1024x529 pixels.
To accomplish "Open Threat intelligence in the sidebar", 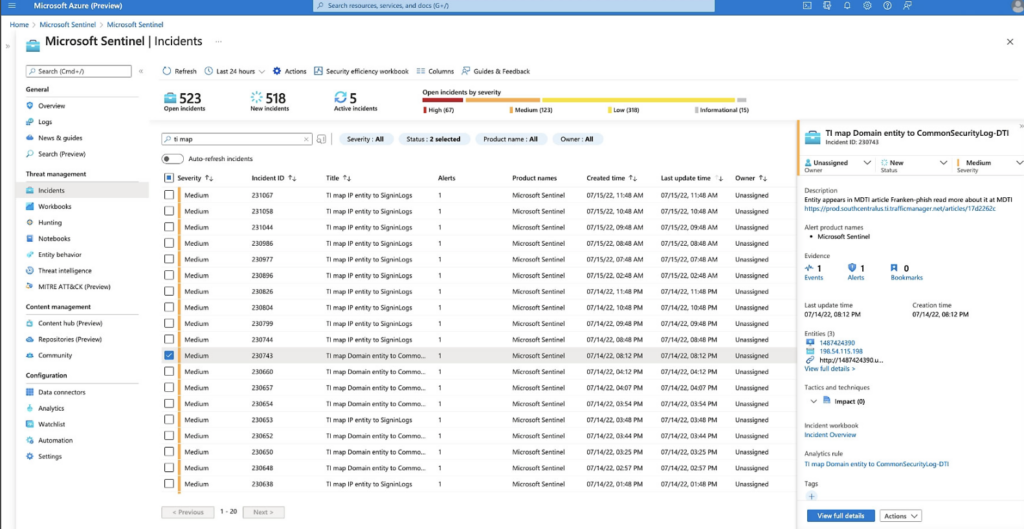I will (x=65, y=270).
